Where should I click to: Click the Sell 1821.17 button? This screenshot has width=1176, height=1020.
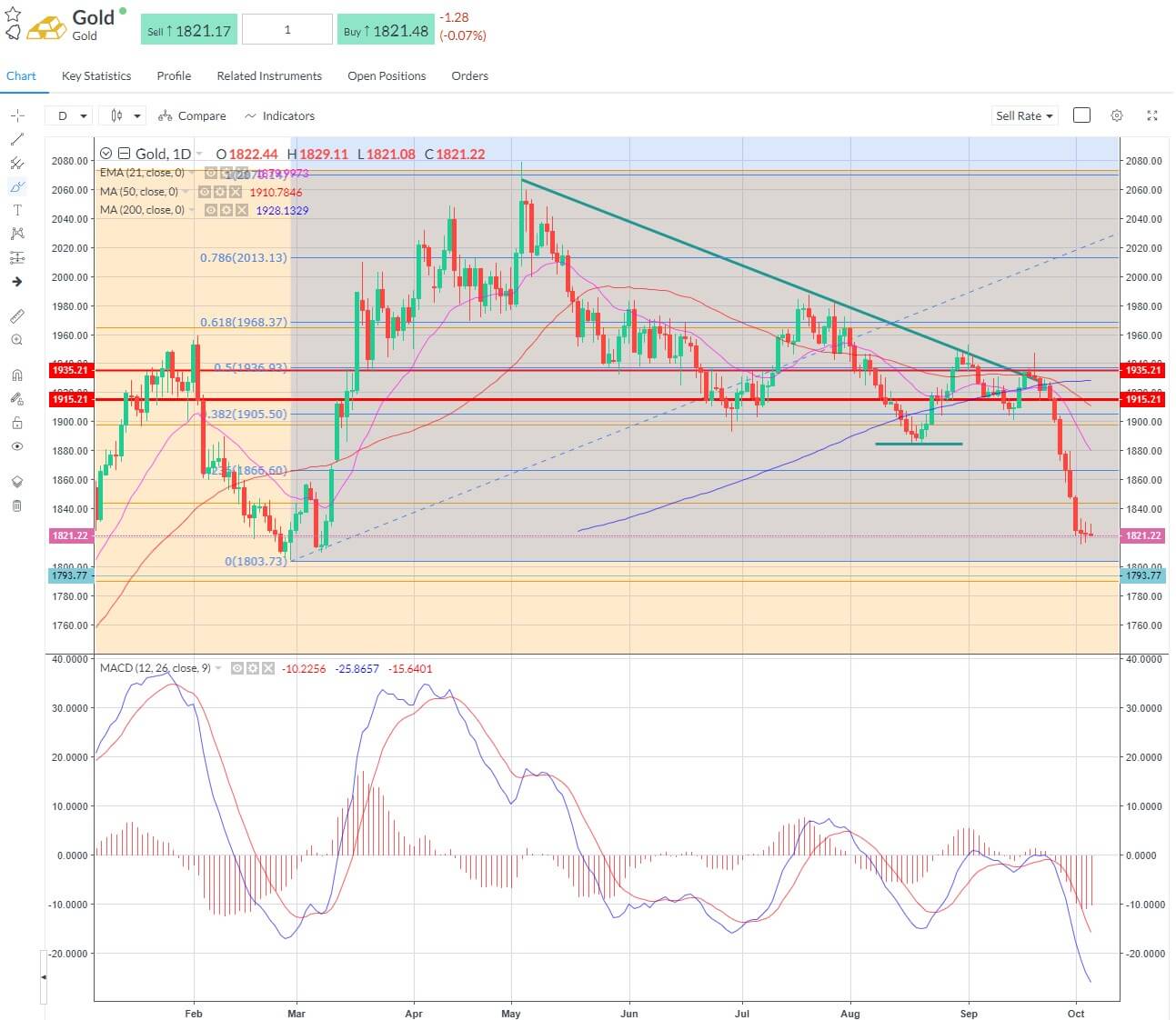(188, 30)
